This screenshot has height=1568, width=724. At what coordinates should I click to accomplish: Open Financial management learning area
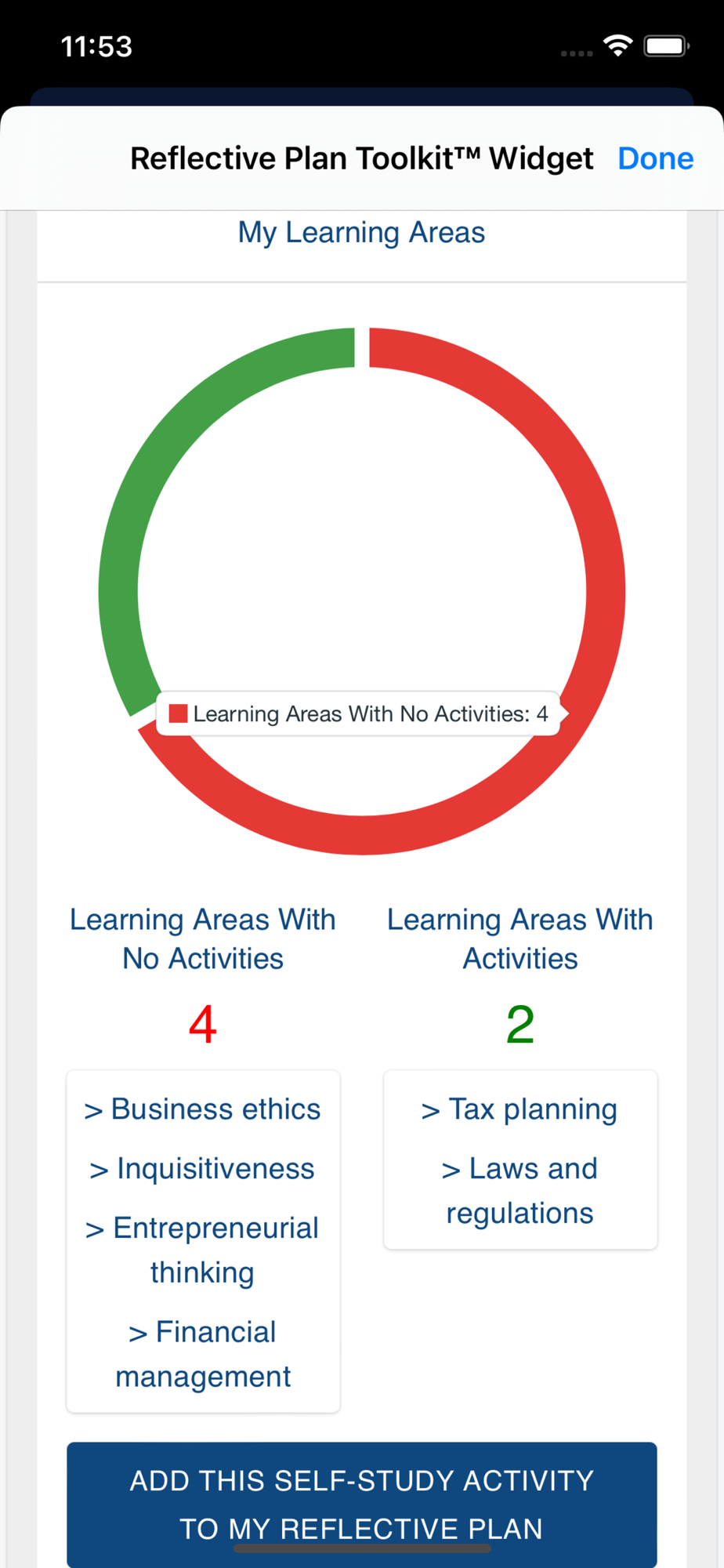coord(202,1354)
